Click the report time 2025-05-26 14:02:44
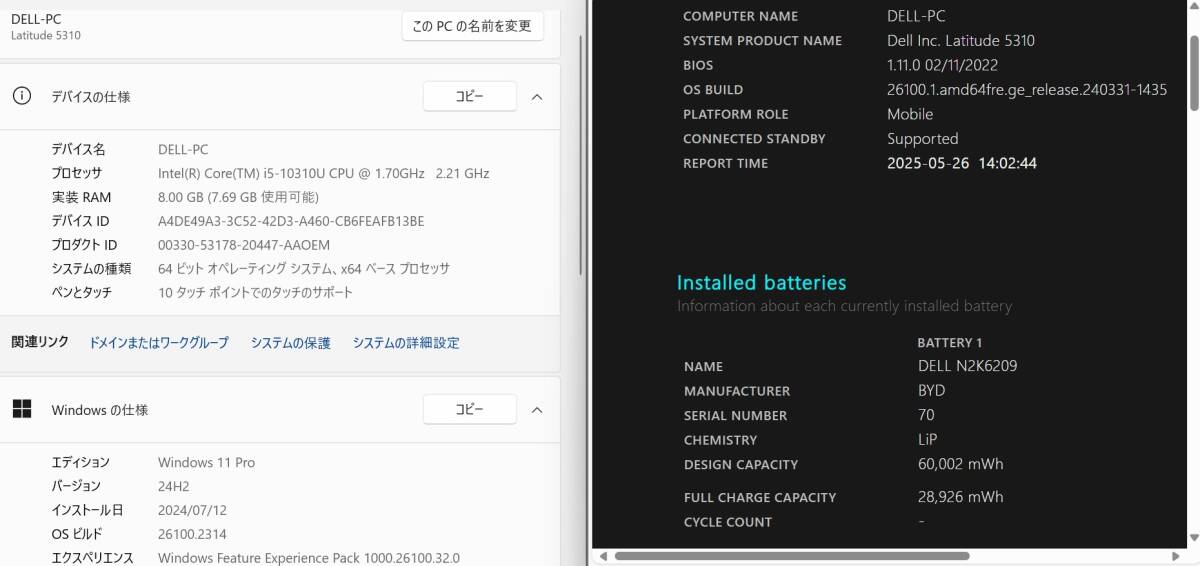The height and width of the screenshot is (566, 1200). click(961, 163)
